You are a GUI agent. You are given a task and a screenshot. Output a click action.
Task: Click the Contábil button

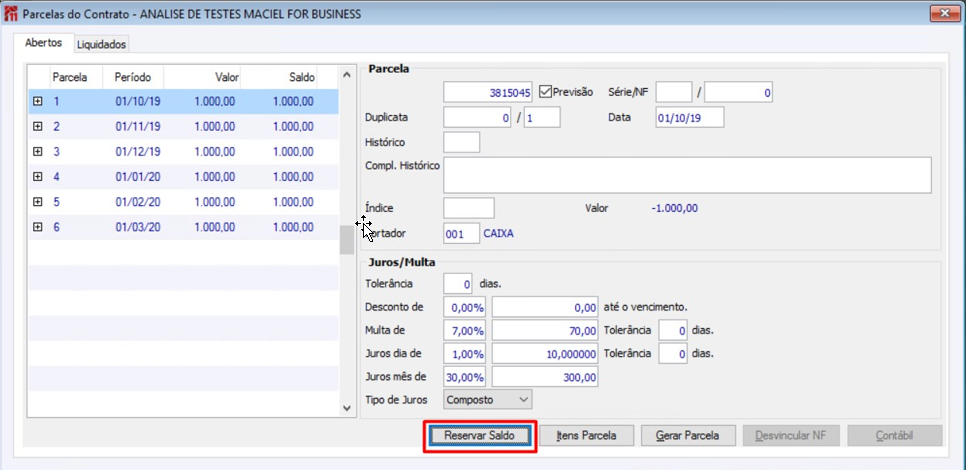pos(895,435)
